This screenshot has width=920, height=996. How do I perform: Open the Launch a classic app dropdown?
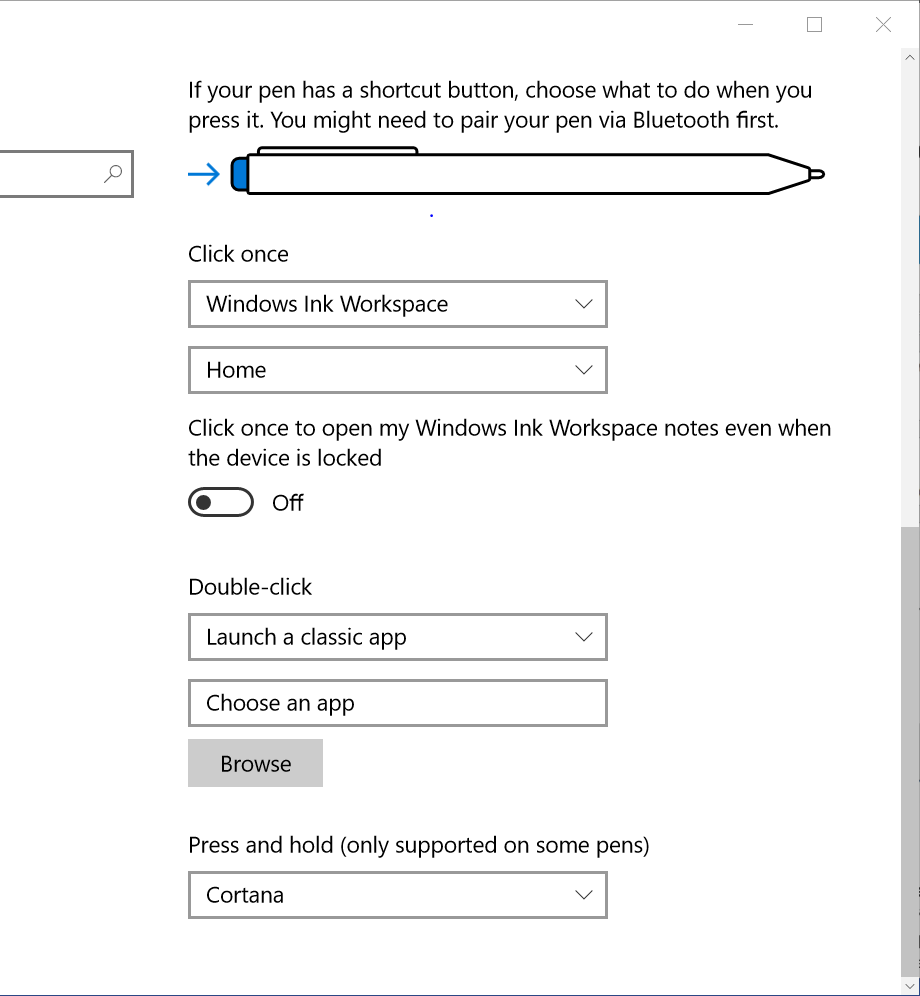click(397, 637)
